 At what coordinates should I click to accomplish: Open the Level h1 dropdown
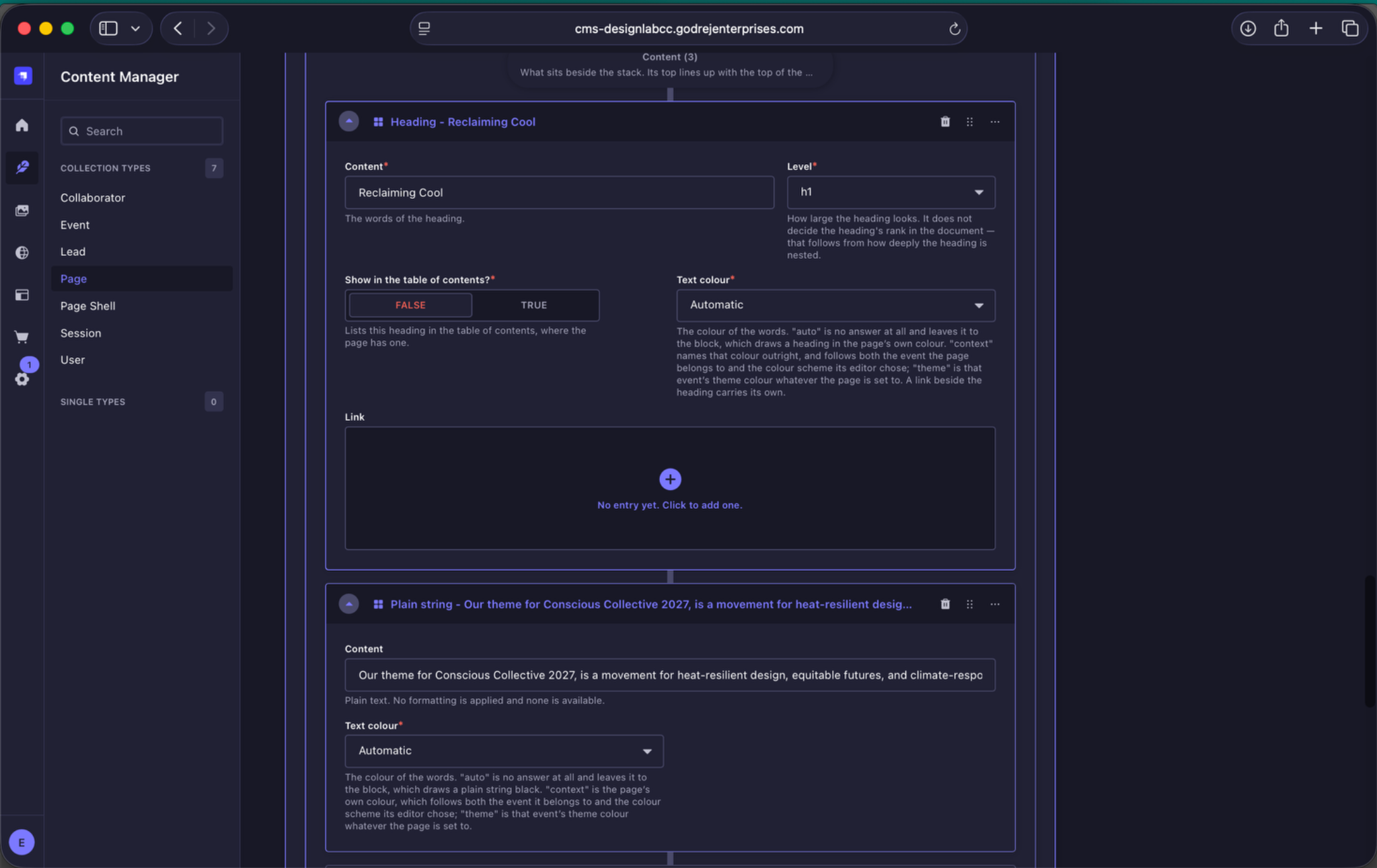tap(891, 192)
